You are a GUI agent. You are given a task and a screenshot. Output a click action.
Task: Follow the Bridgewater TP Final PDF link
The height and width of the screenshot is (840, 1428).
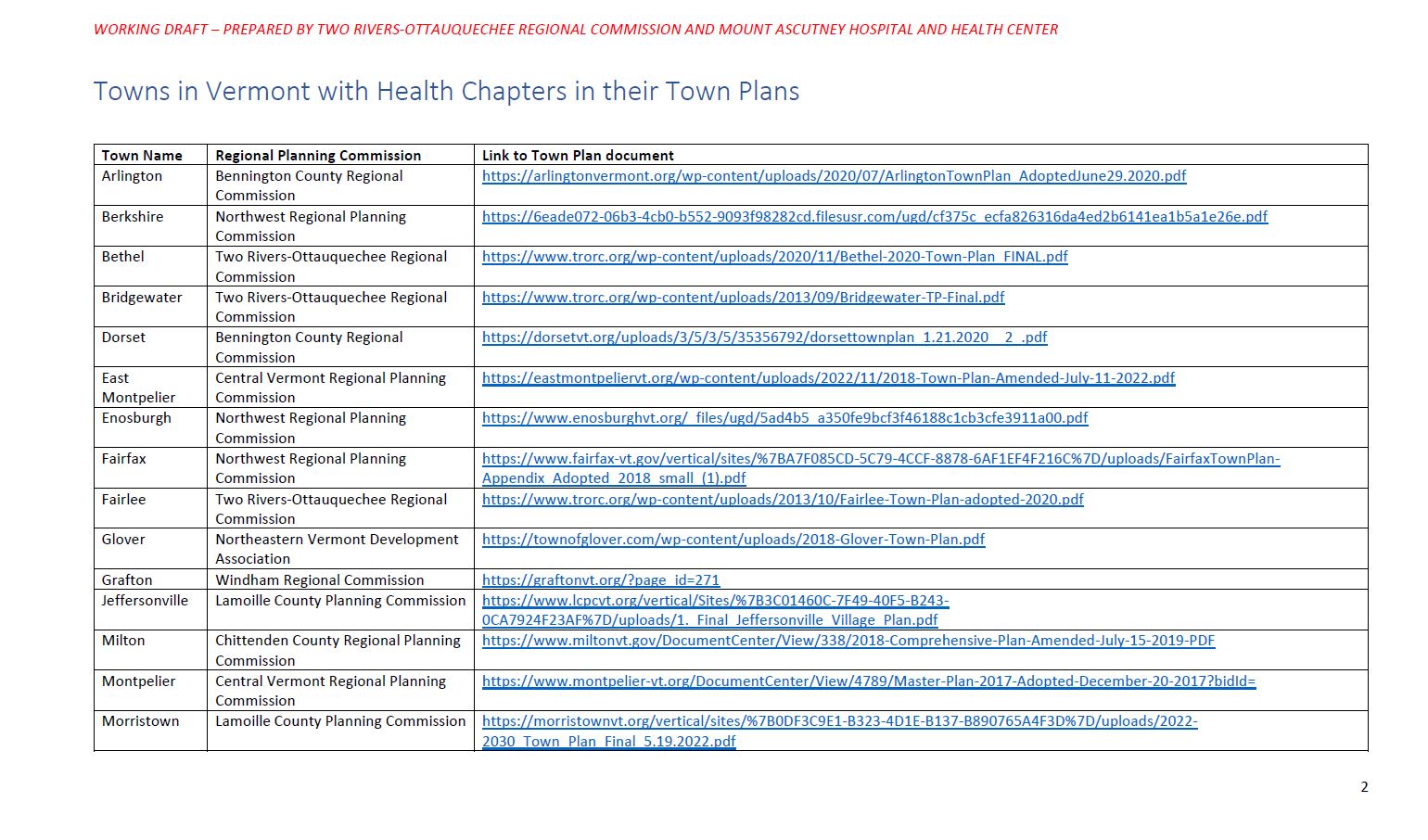[x=743, y=298]
